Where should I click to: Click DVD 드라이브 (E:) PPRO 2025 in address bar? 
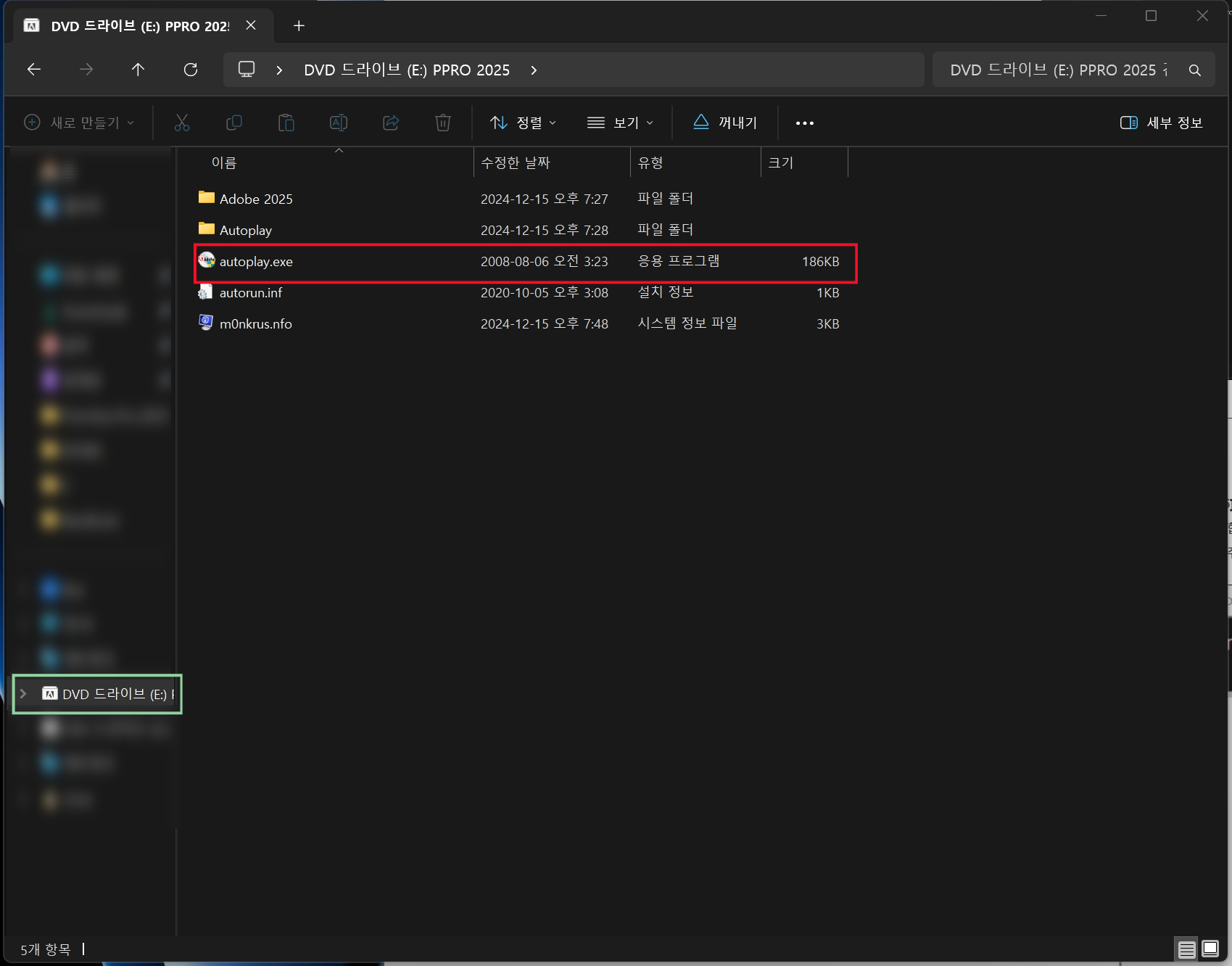tap(407, 70)
